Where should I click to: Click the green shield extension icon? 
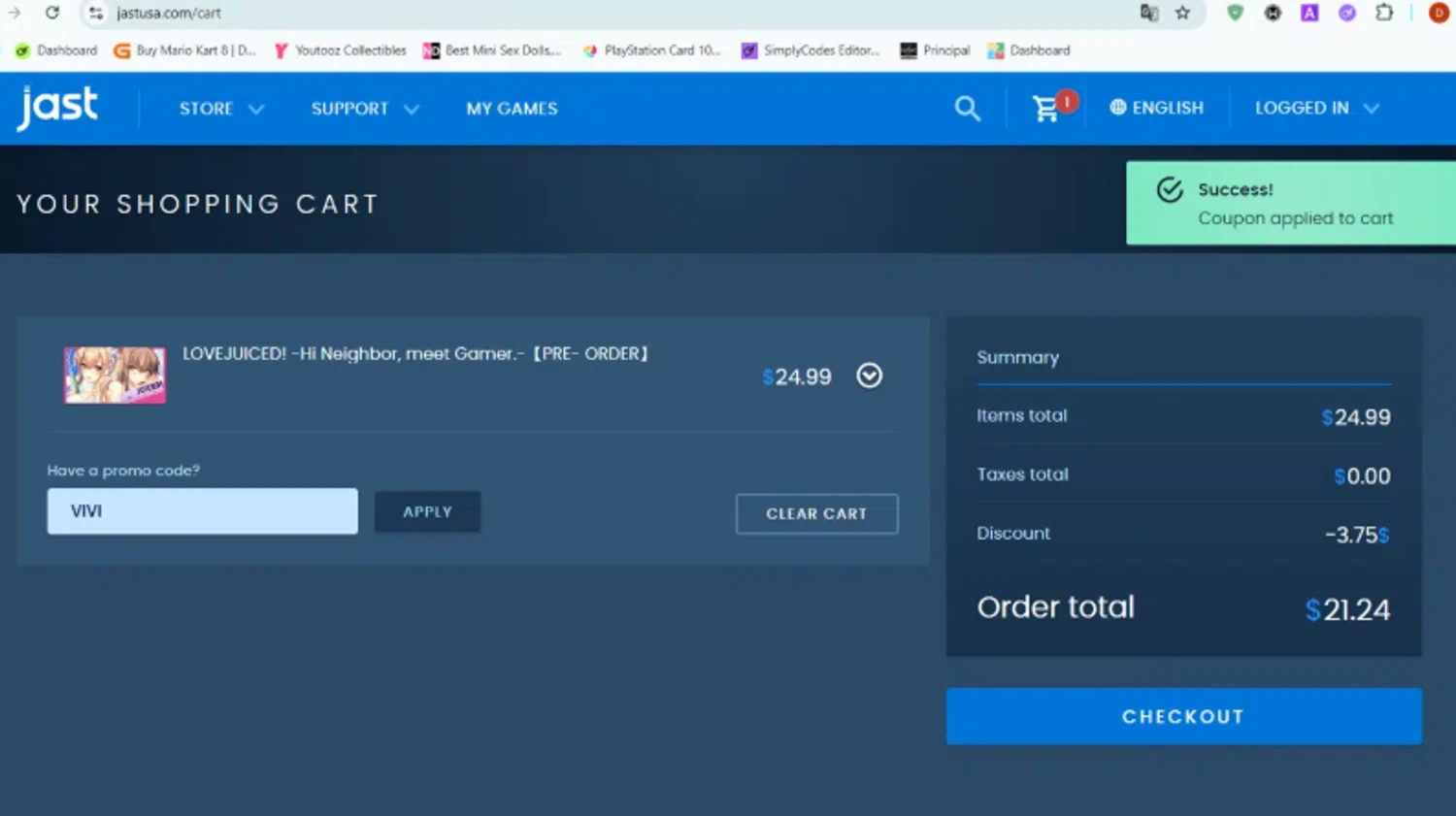point(1235,13)
